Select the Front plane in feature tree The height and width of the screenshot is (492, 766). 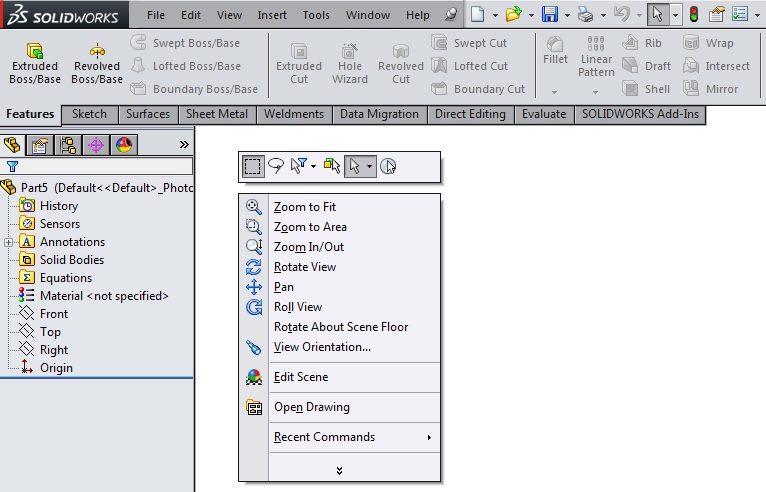pyautogui.click(x=54, y=314)
